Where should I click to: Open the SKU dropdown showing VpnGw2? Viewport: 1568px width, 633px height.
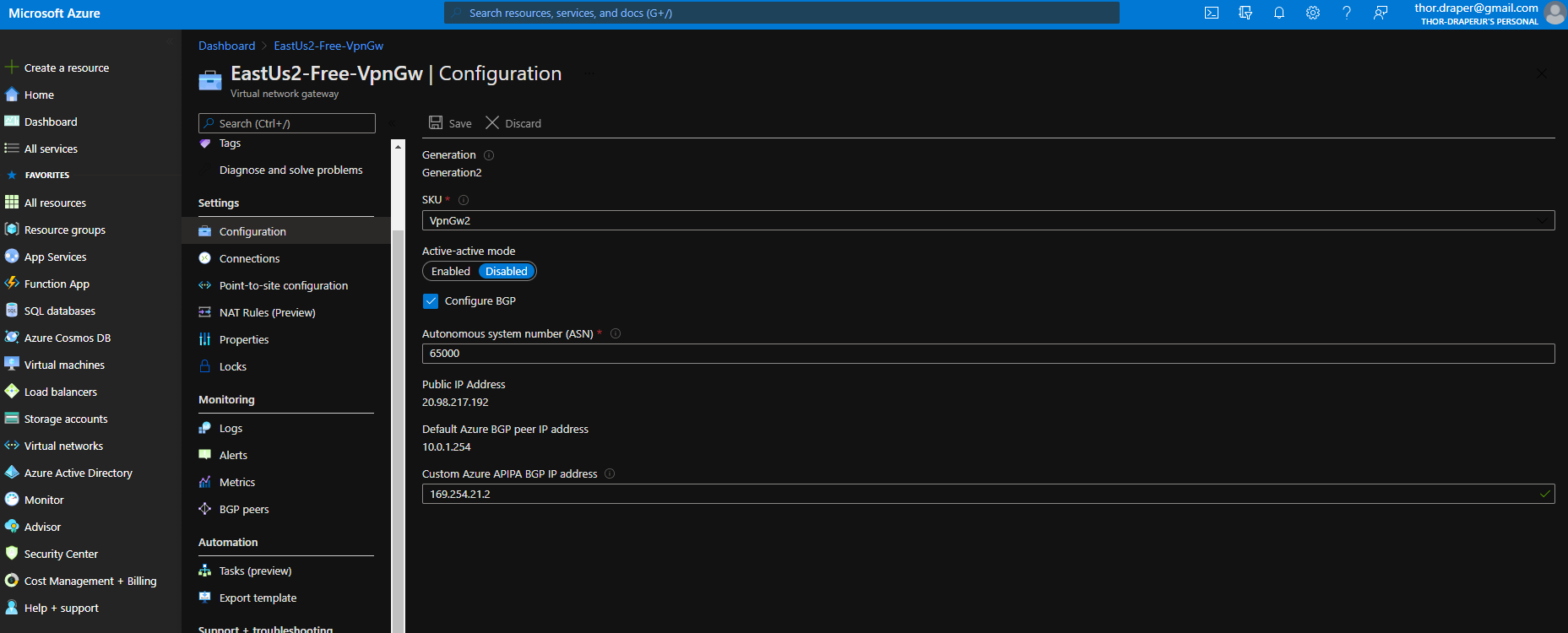988,220
